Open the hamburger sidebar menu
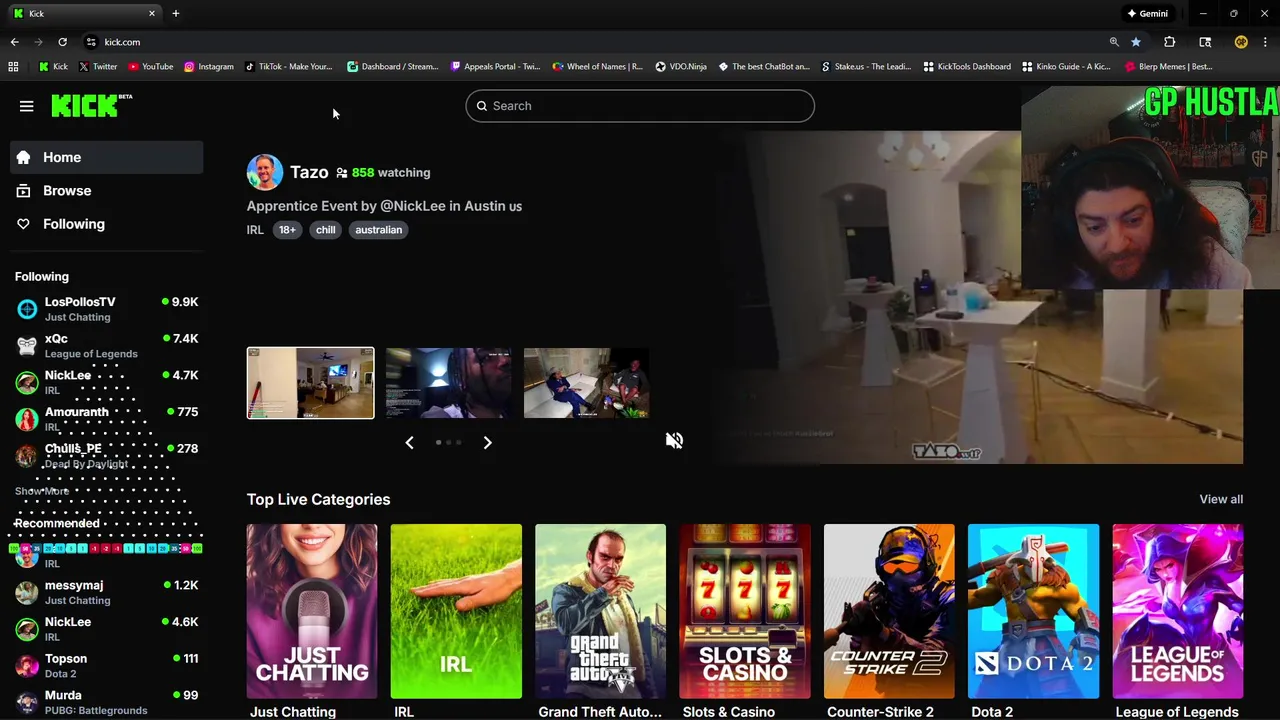Image resolution: width=1280 pixels, height=720 pixels. [27, 106]
